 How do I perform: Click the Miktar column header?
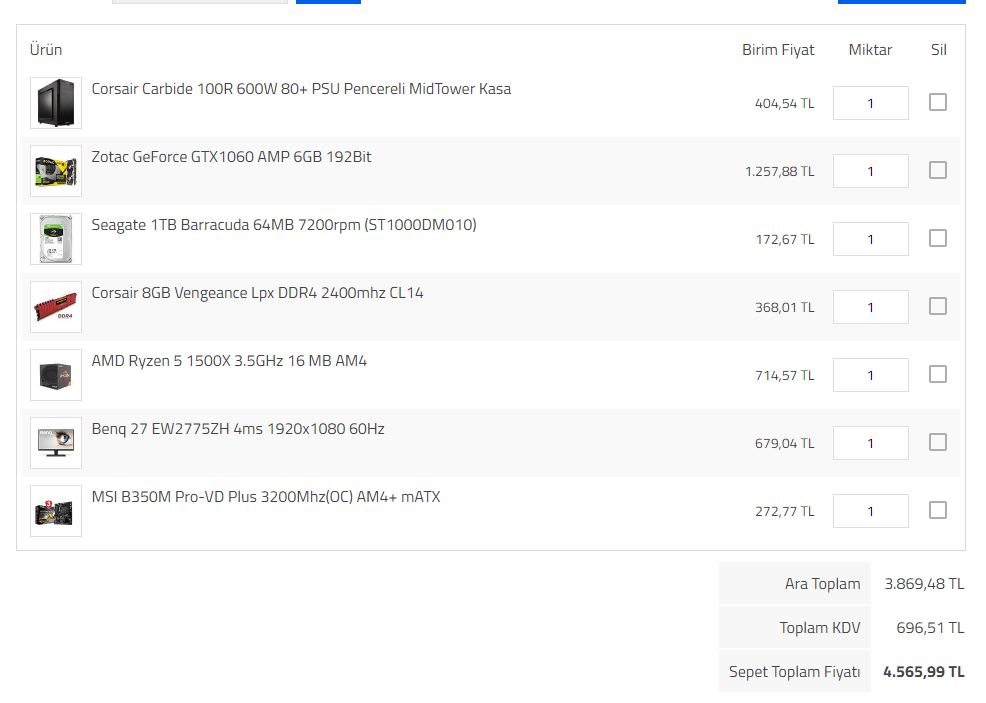(x=870, y=50)
